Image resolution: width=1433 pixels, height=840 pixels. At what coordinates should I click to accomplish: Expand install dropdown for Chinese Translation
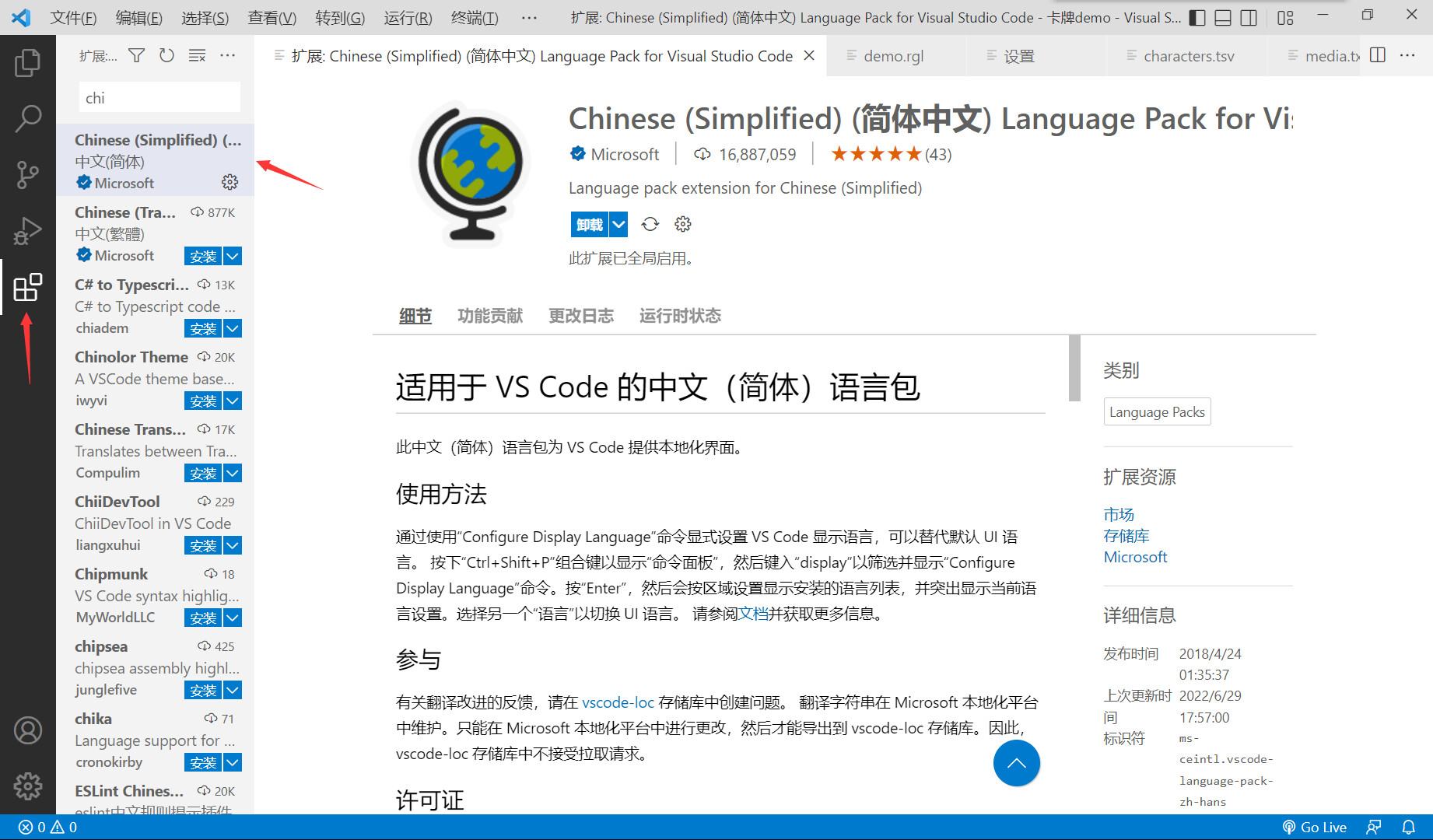pos(233,473)
